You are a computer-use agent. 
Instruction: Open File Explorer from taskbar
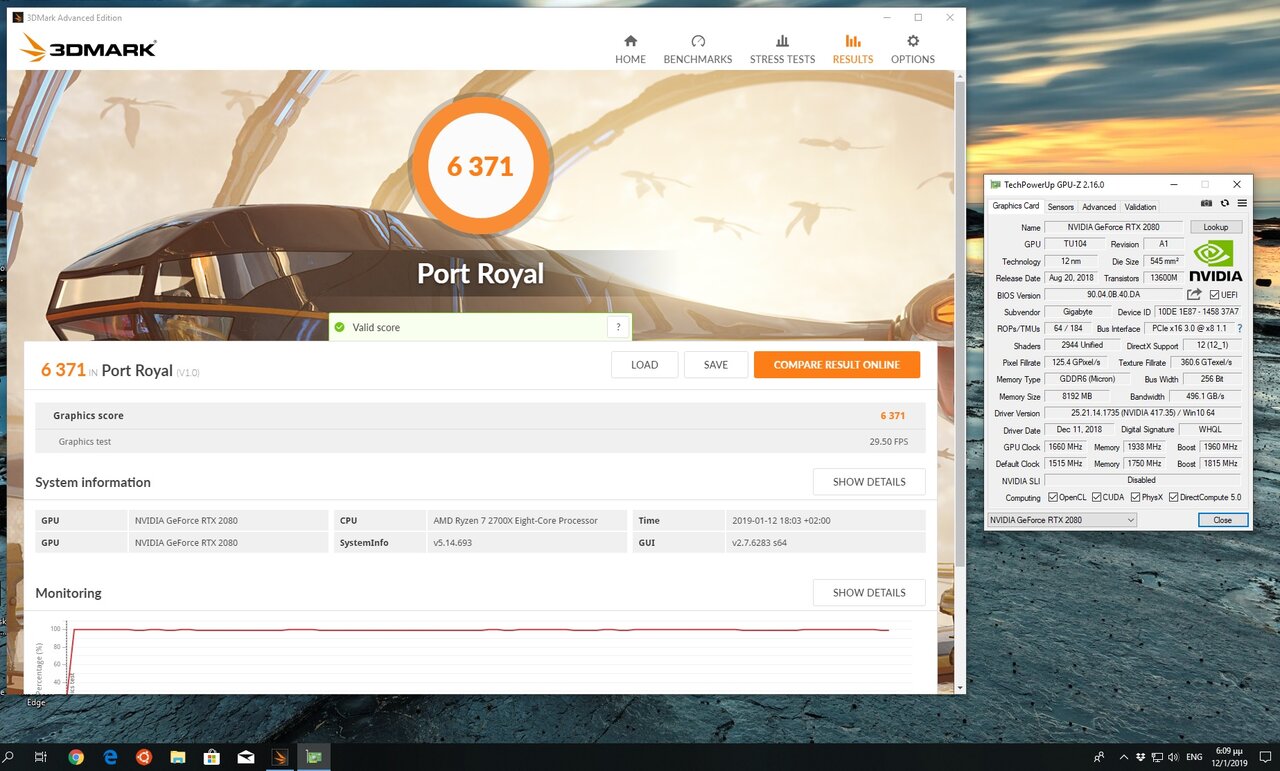tap(178, 757)
